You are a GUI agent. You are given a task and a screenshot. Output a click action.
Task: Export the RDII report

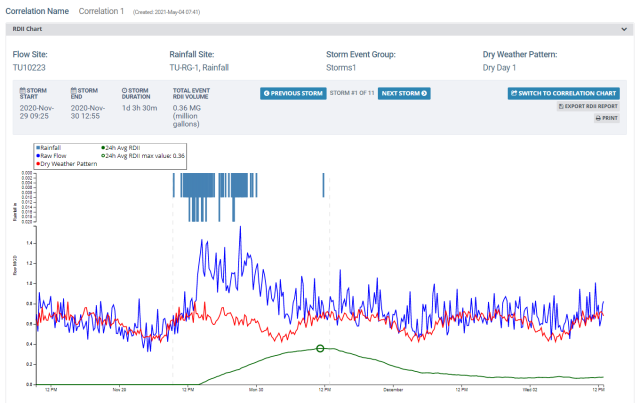pos(588,106)
